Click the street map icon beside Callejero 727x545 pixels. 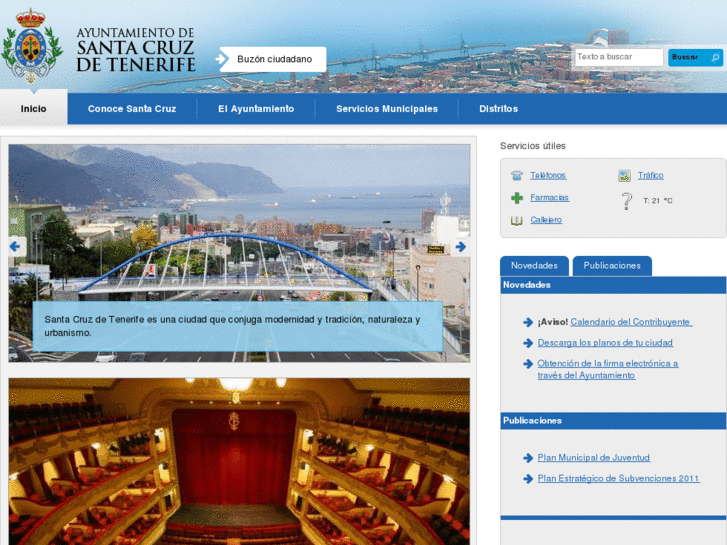[x=517, y=220]
